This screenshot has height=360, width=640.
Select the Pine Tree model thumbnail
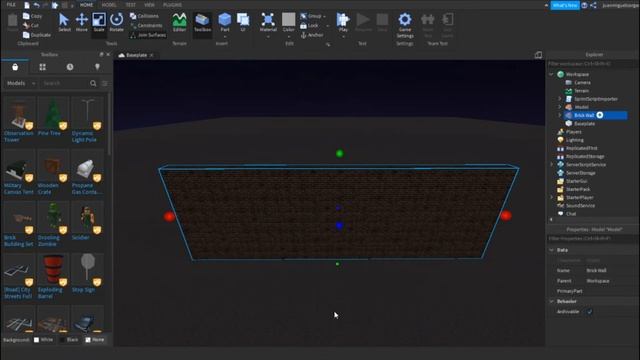53,113
